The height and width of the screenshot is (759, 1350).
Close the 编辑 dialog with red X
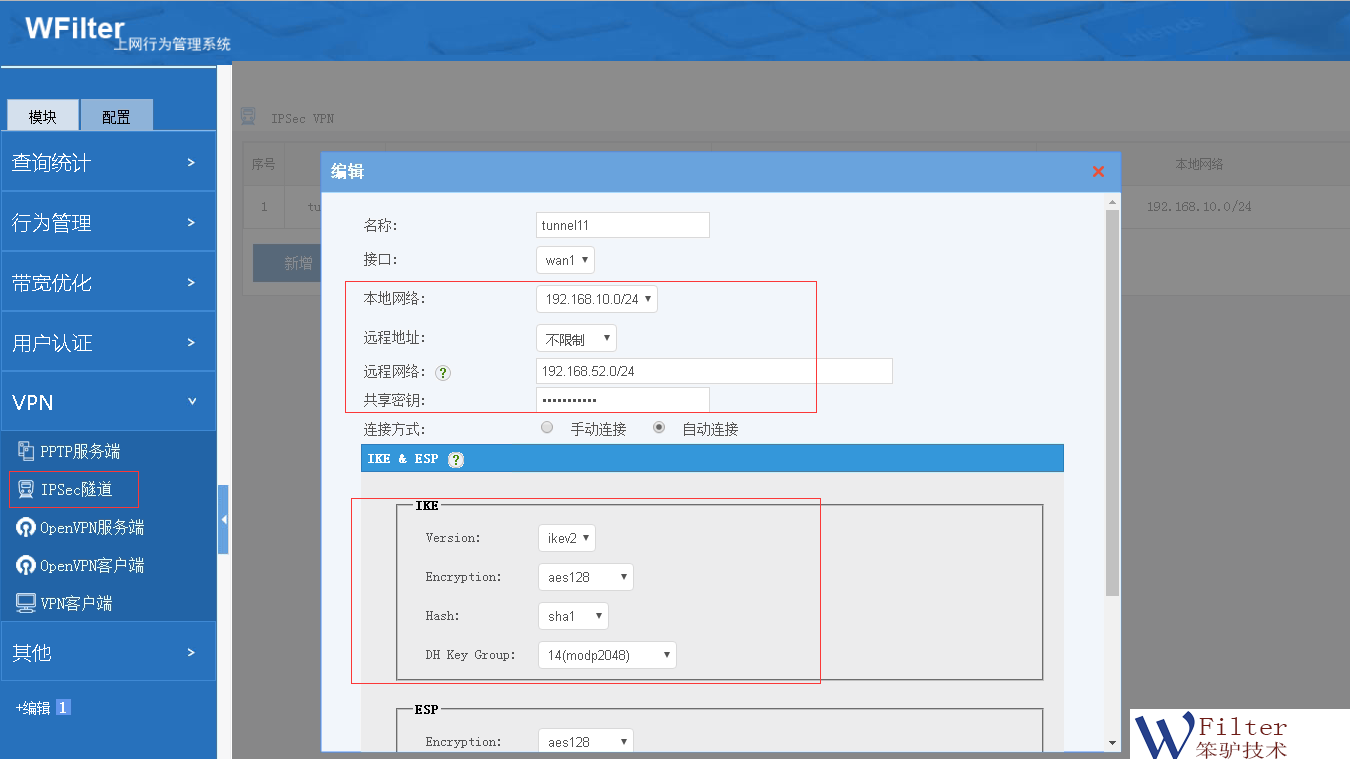1098,171
